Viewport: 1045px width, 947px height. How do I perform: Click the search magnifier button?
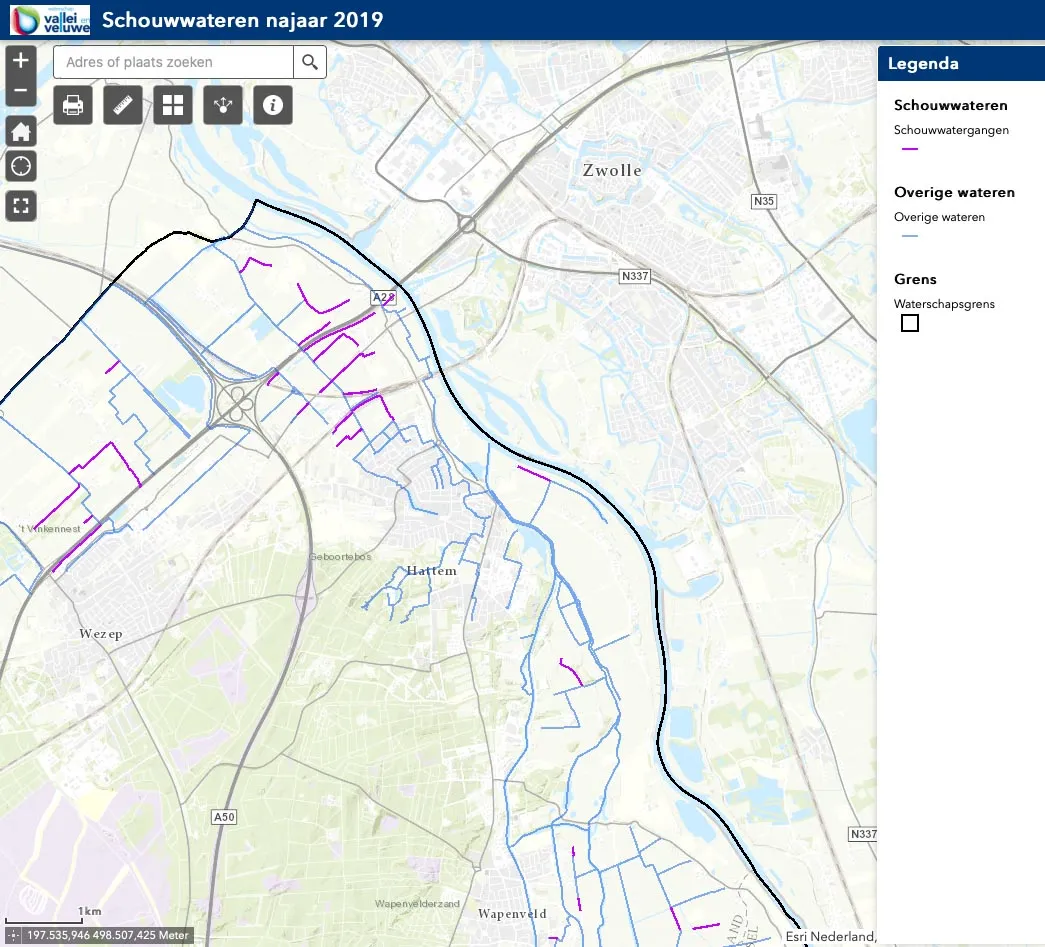coord(310,62)
